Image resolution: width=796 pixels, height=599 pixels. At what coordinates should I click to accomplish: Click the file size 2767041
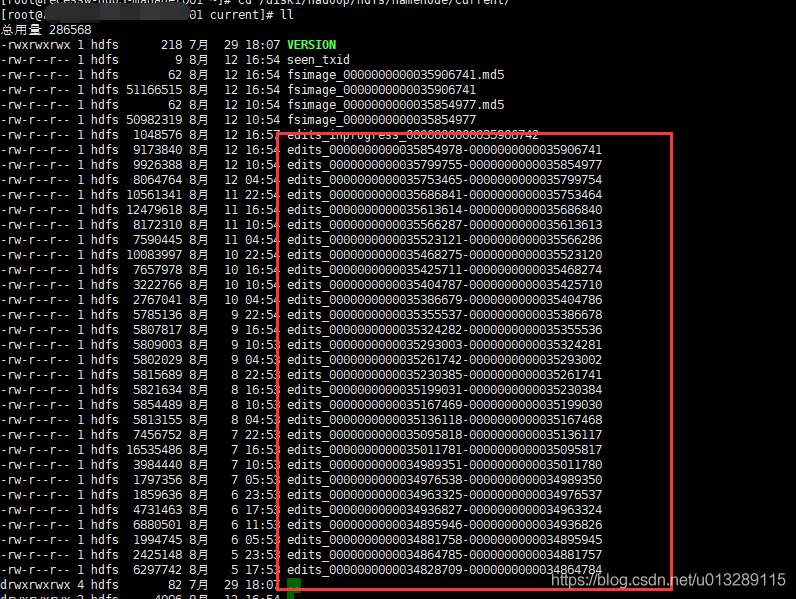[x=157, y=300]
